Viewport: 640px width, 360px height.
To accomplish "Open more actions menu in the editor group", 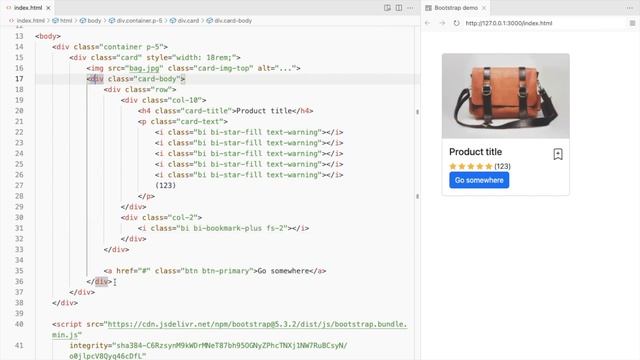I will [x=410, y=8].
